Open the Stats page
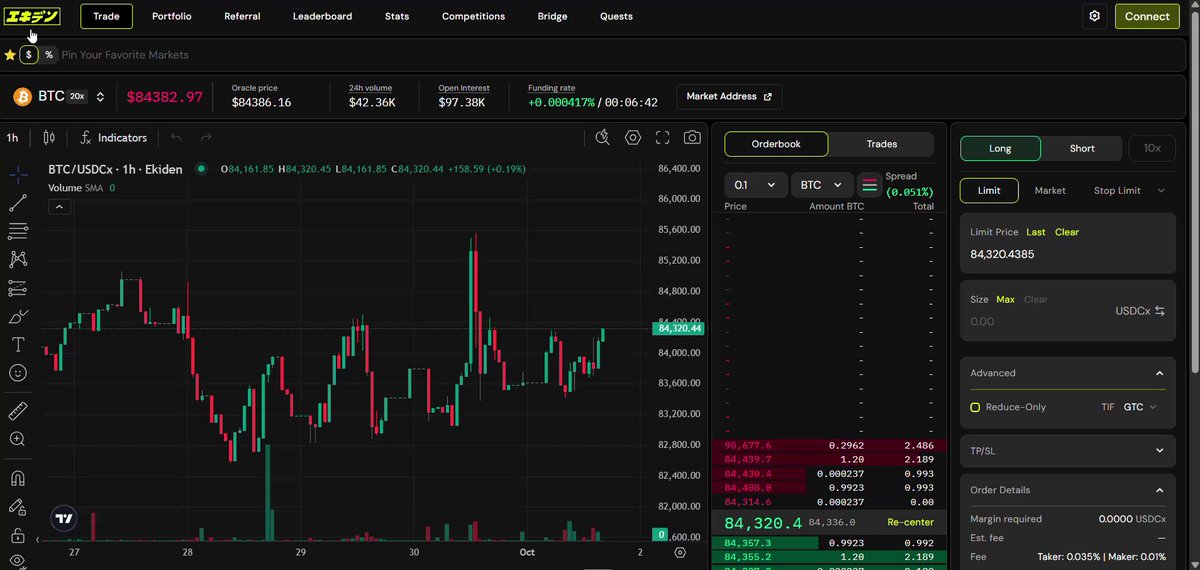 click(396, 16)
